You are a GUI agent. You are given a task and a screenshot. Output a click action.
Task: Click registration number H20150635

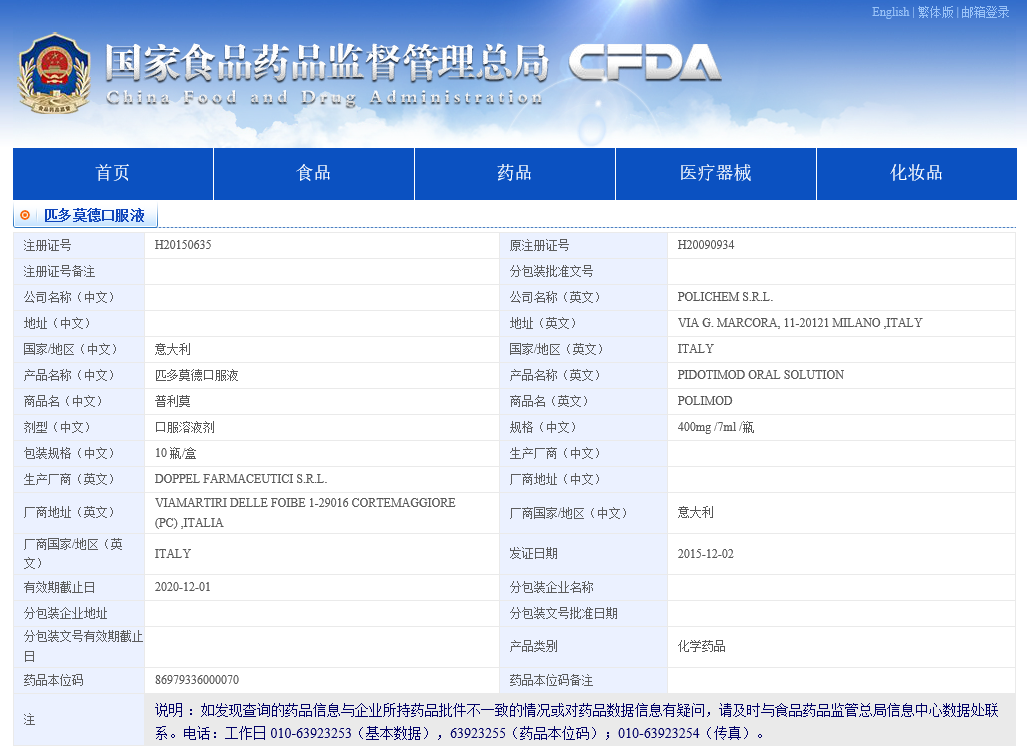click(183, 245)
